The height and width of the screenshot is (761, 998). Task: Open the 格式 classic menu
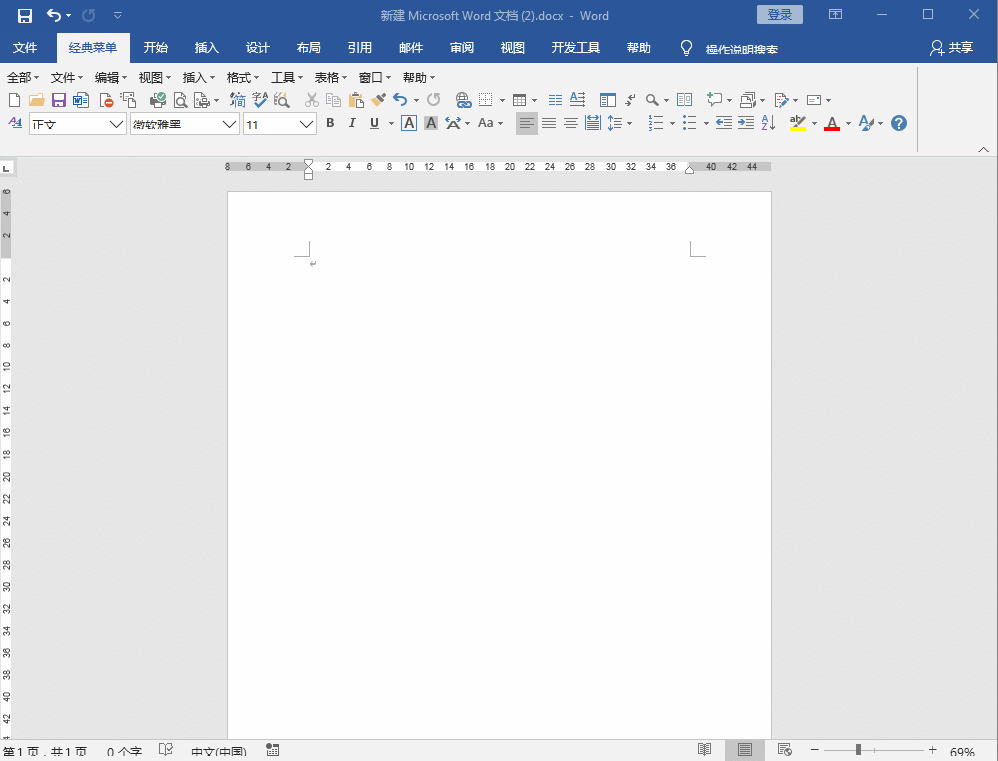coord(242,78)
